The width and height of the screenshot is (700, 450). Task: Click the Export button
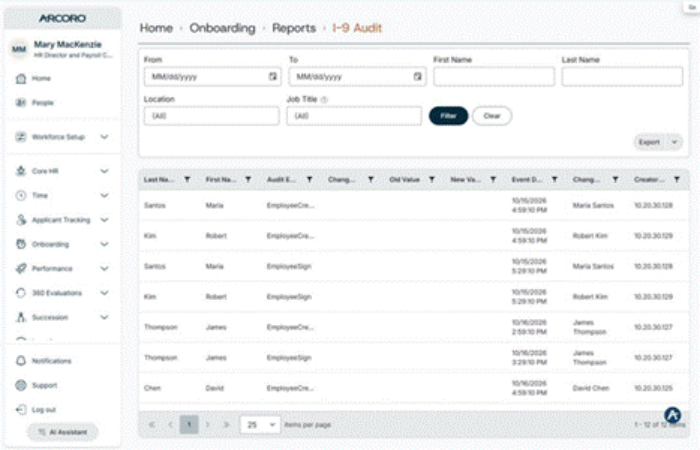[650, 142]
